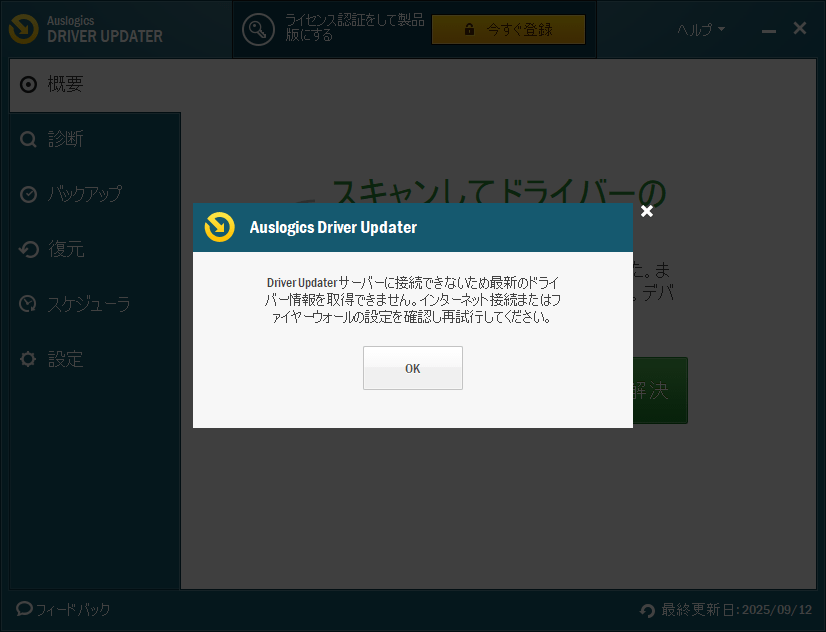826x632 pixels.
Task: Expand the ヘルプ help dropdown
Action: point(701,30)
